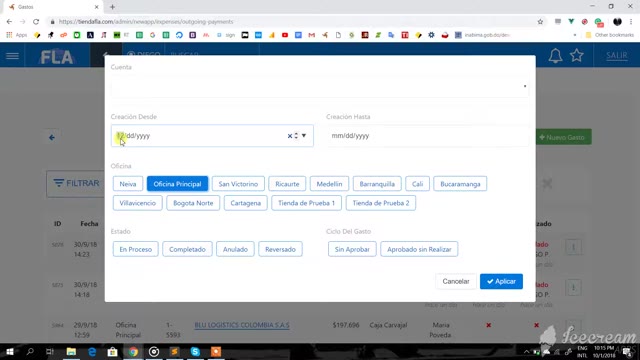This screenshot has height=360, width=640.
Task: Click the FLA logo
Action: click(57, 56)
